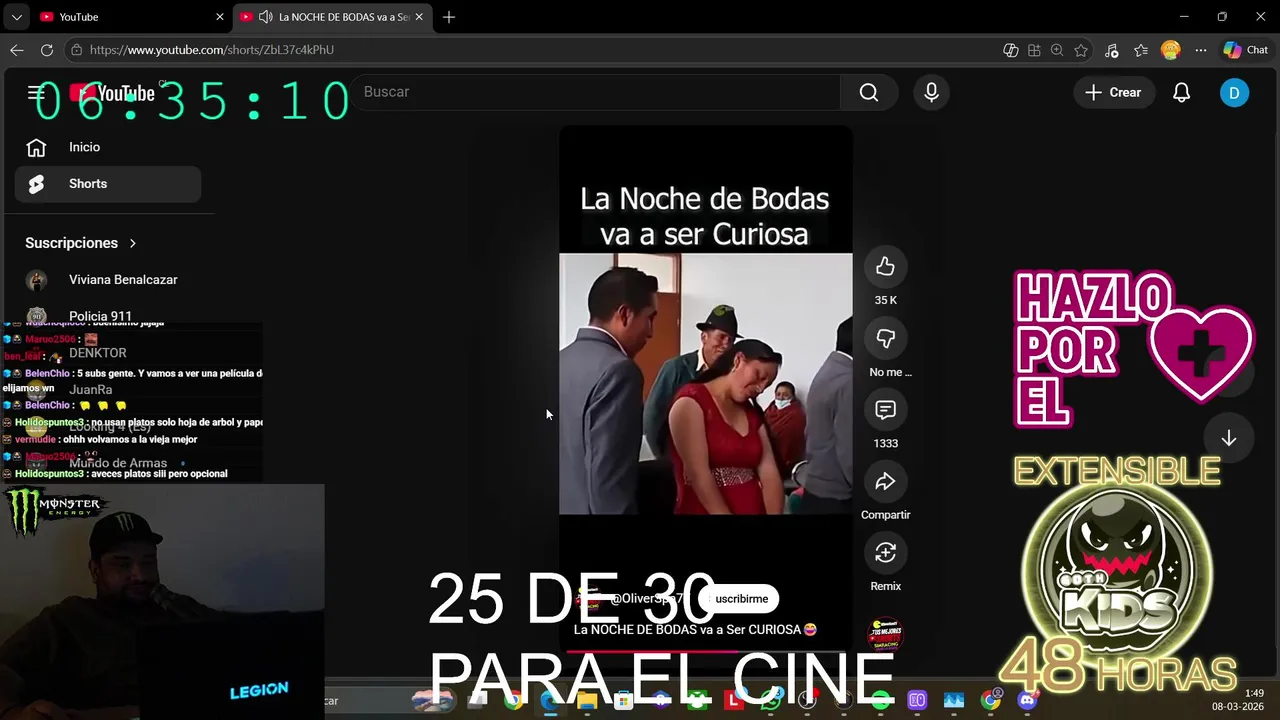Open the sound thumbnail below Remix

point(885,634)
